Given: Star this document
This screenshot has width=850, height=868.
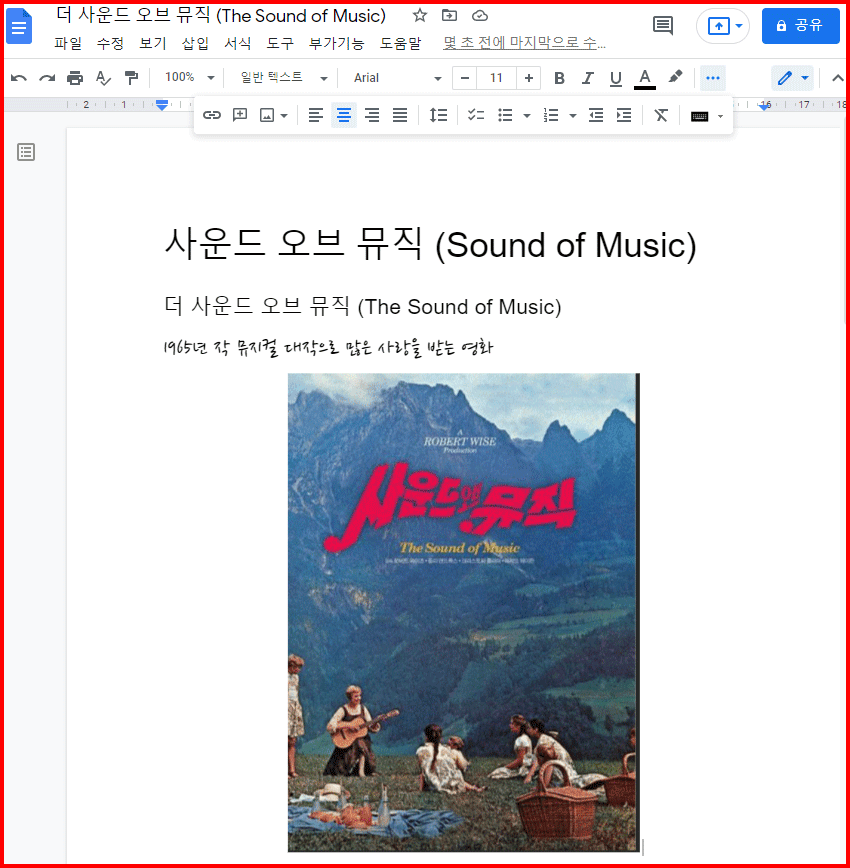Looking at the screenshot, I should coord(420,16).
